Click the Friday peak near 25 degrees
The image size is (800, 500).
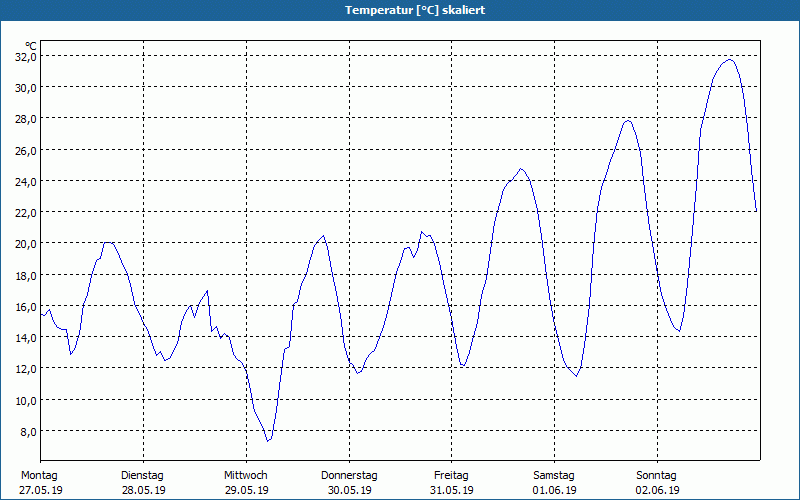(520, 169)
